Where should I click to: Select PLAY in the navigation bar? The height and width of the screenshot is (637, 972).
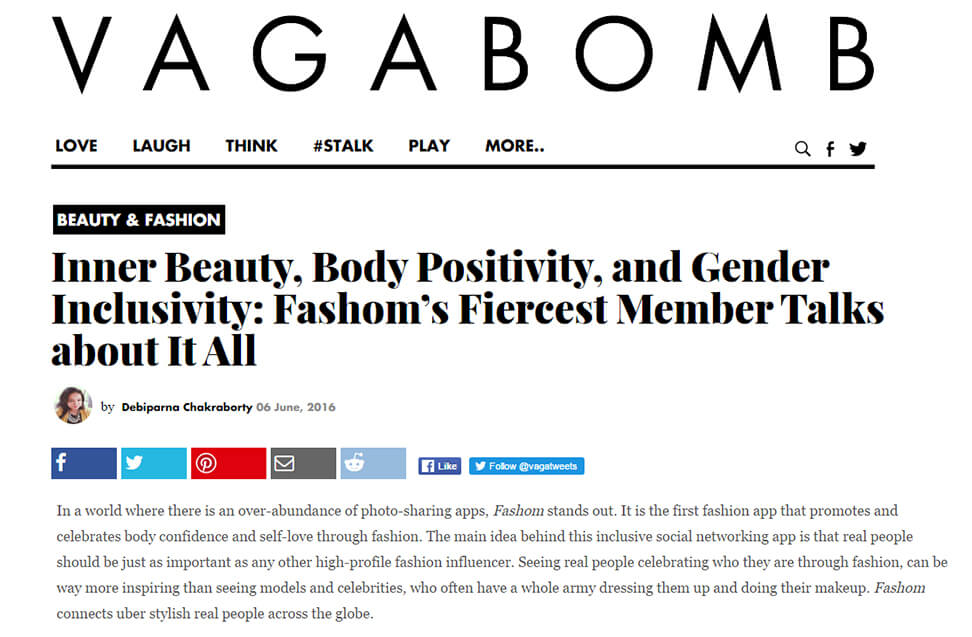pos(429,146)
